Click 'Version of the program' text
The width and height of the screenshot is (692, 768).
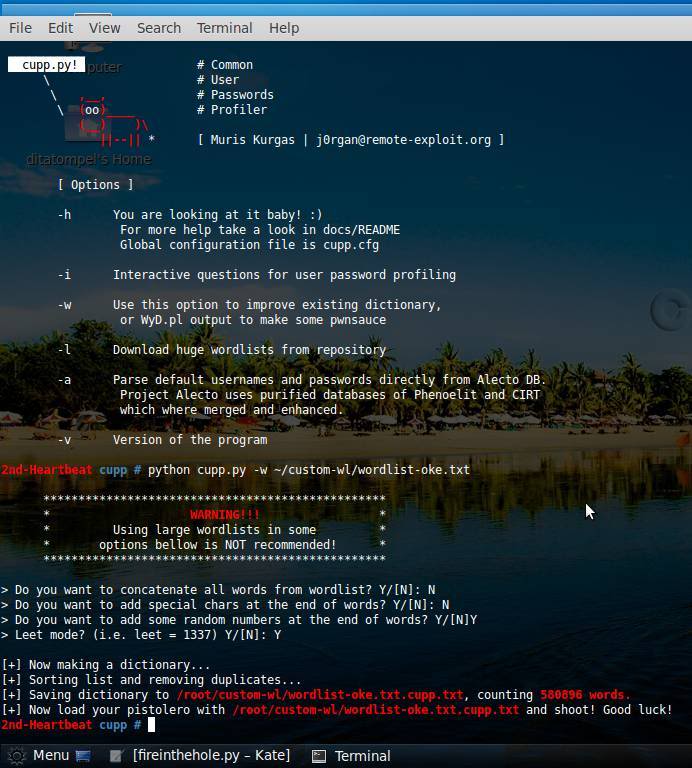[190, 440]
